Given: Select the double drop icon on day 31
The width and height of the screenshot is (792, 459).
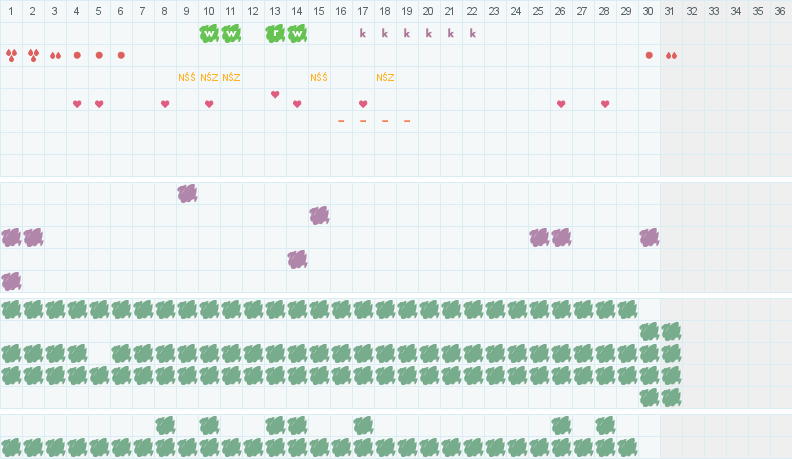Looking at the screenshot, I should [671, 56].
